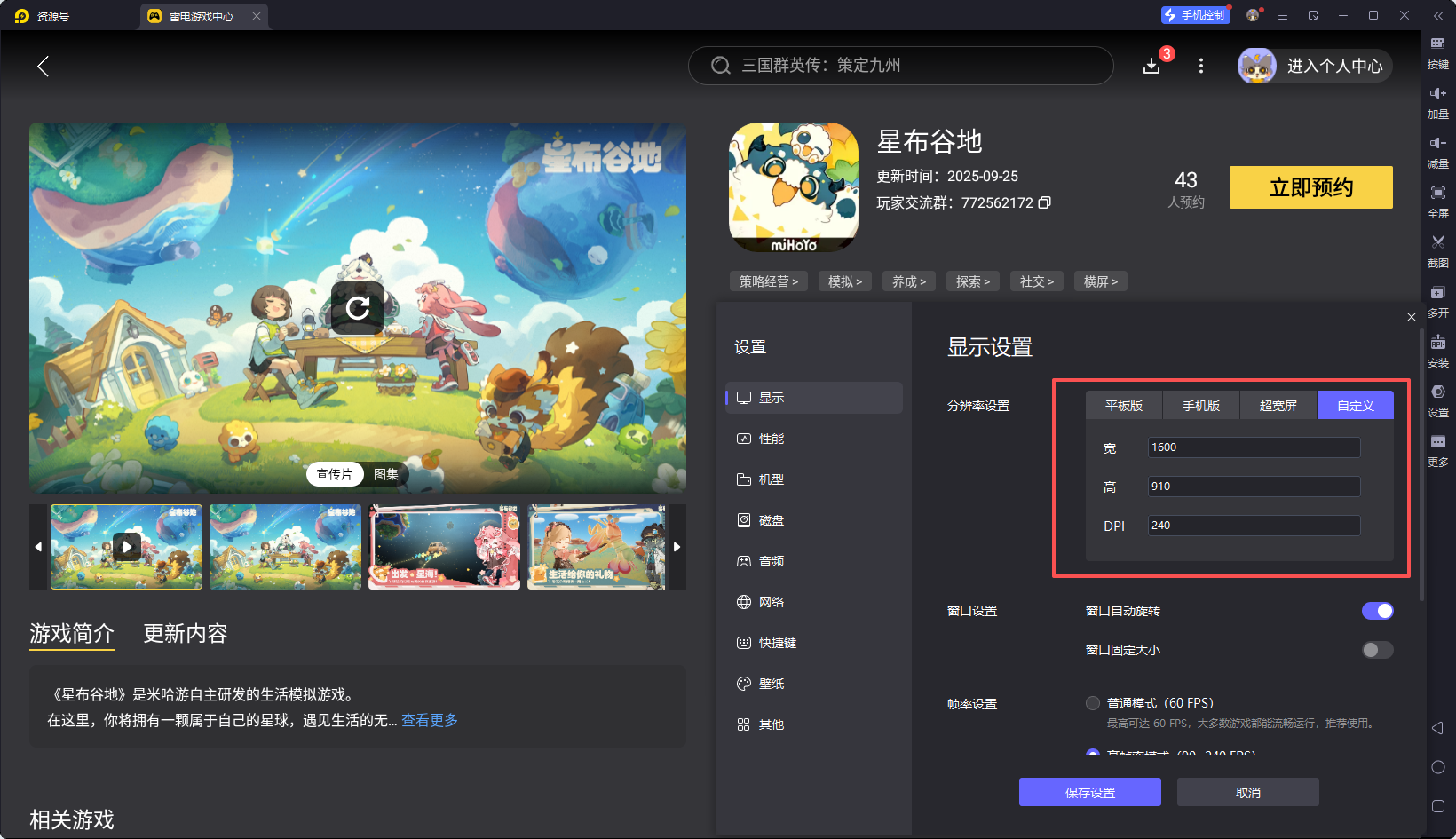Click the right carousel arrow
The image size is (1456, 839).
point(677,547)
